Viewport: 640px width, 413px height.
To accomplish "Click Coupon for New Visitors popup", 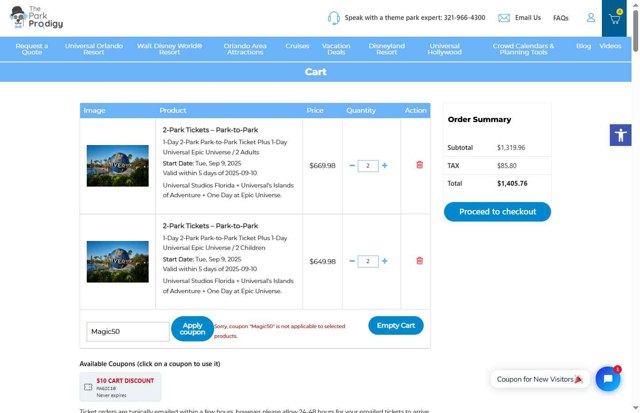I will coord(540,379).
